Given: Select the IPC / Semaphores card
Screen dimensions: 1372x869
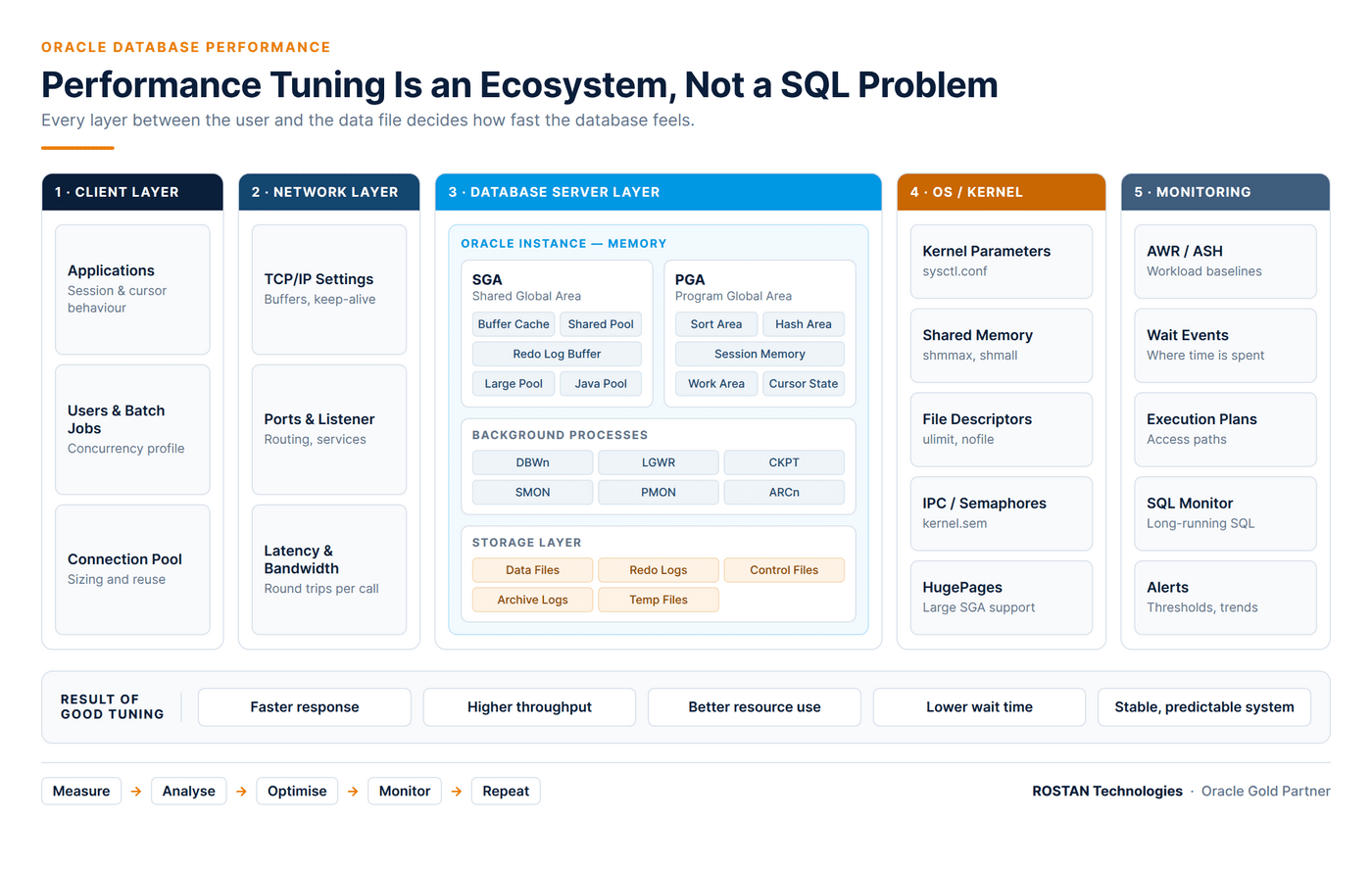Looking at the screenshot, I should (x=1002, y=513).
